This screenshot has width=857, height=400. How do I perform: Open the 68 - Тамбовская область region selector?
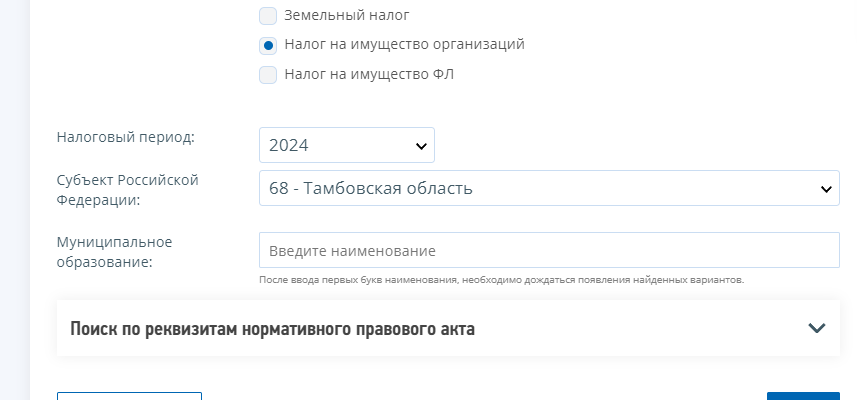tap(548, 188)
